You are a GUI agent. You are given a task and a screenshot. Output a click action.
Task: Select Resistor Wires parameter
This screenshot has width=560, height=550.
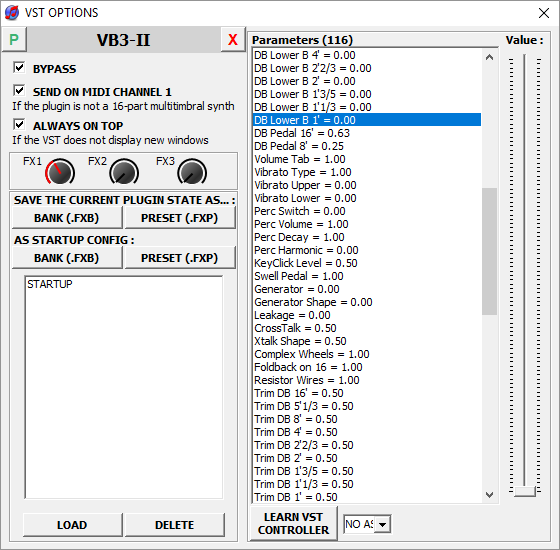[x=367, y=380]
